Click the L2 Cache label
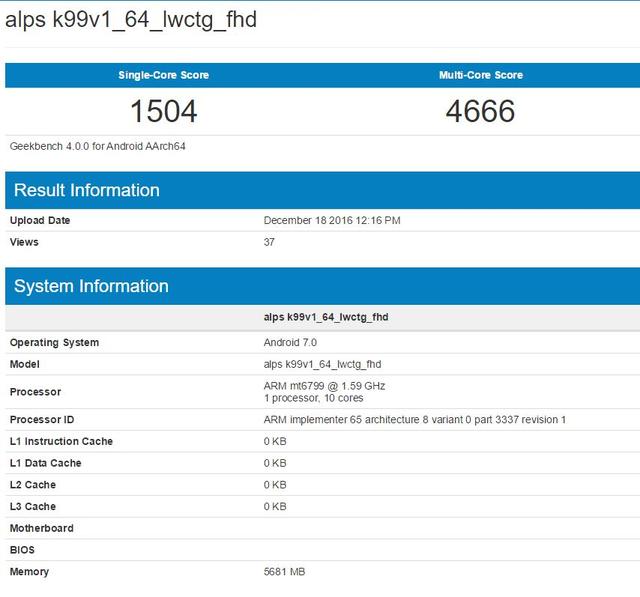Screen dimensions: 640x597 (33, 484)
